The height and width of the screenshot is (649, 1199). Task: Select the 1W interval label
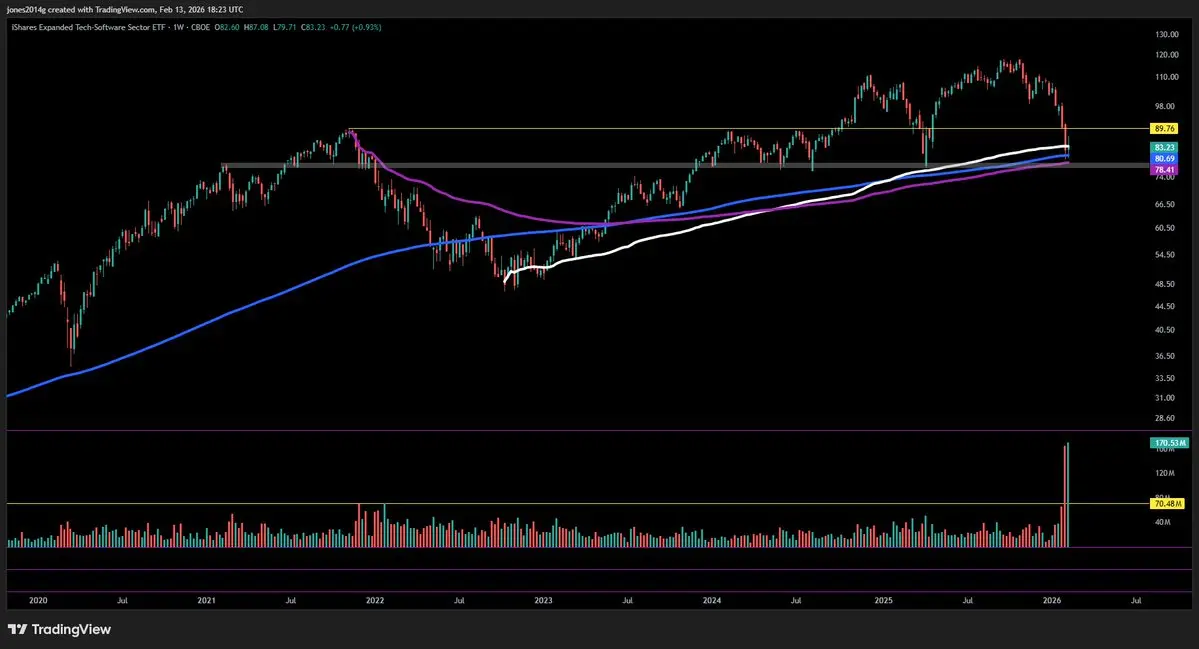pos(178,27)
